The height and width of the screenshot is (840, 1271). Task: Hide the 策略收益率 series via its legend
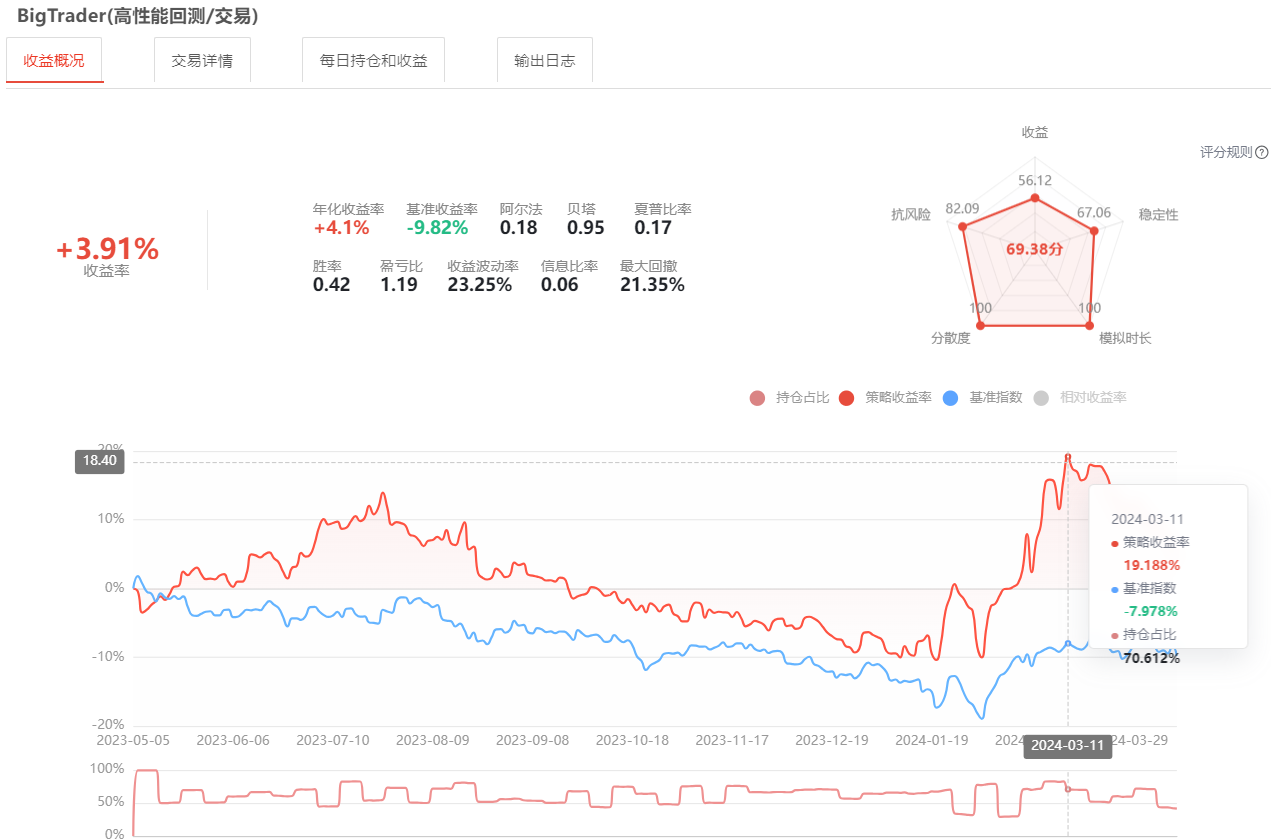885,398
